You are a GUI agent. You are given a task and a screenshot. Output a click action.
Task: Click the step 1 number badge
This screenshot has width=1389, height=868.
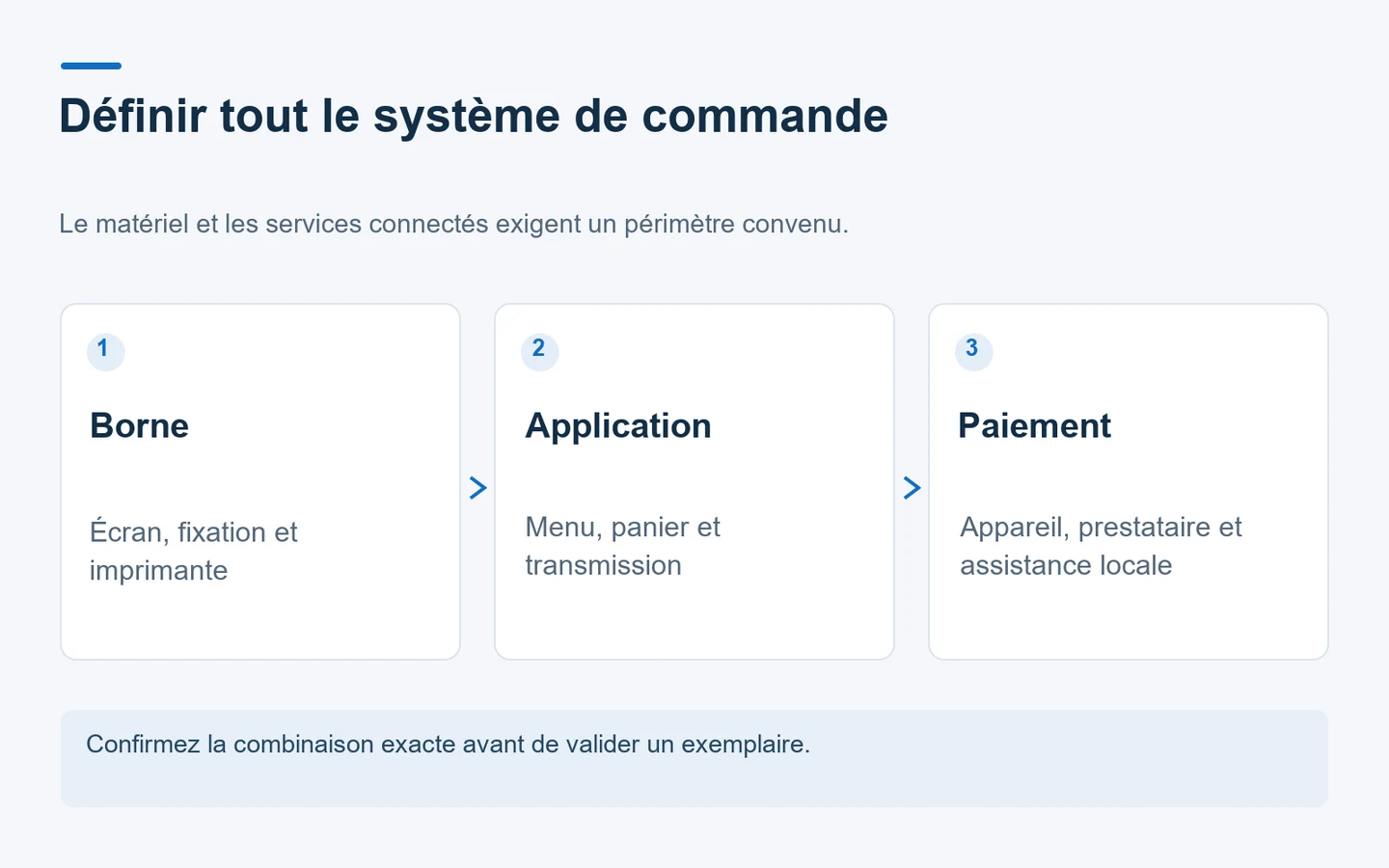[106, 351]
